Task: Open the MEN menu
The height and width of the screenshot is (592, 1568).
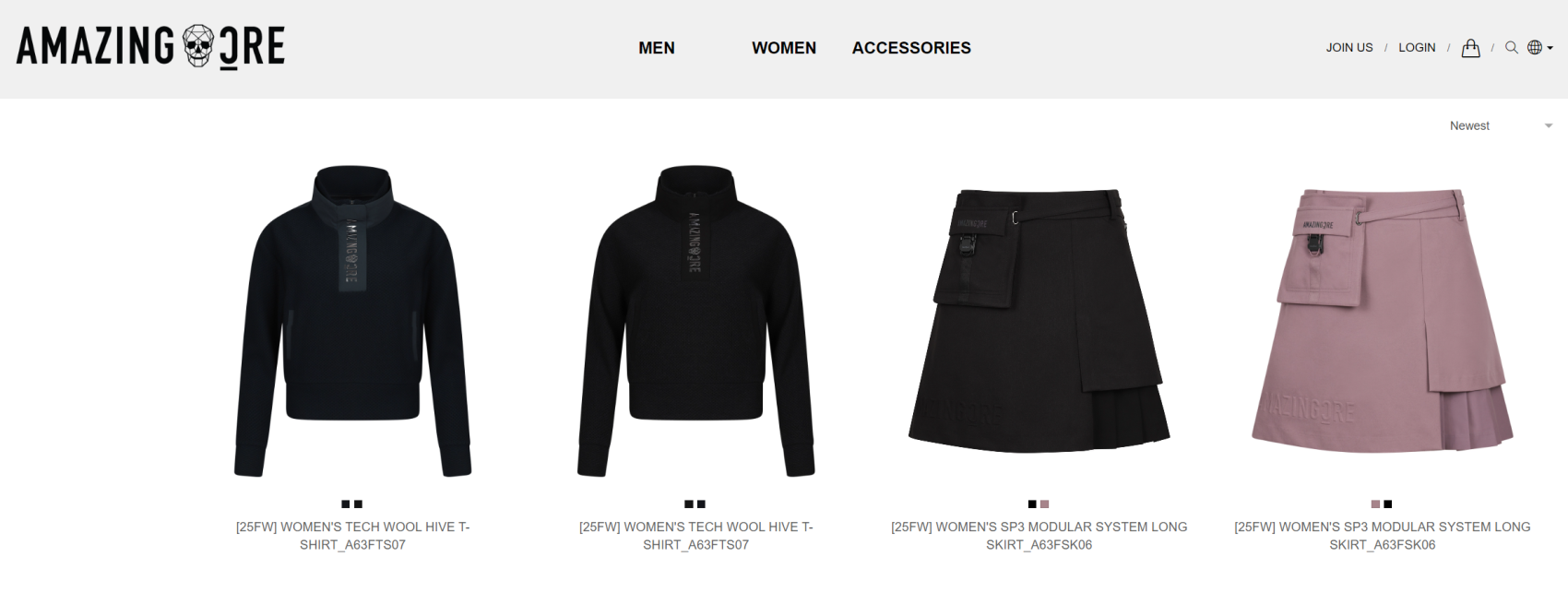Action: [657, 48]
